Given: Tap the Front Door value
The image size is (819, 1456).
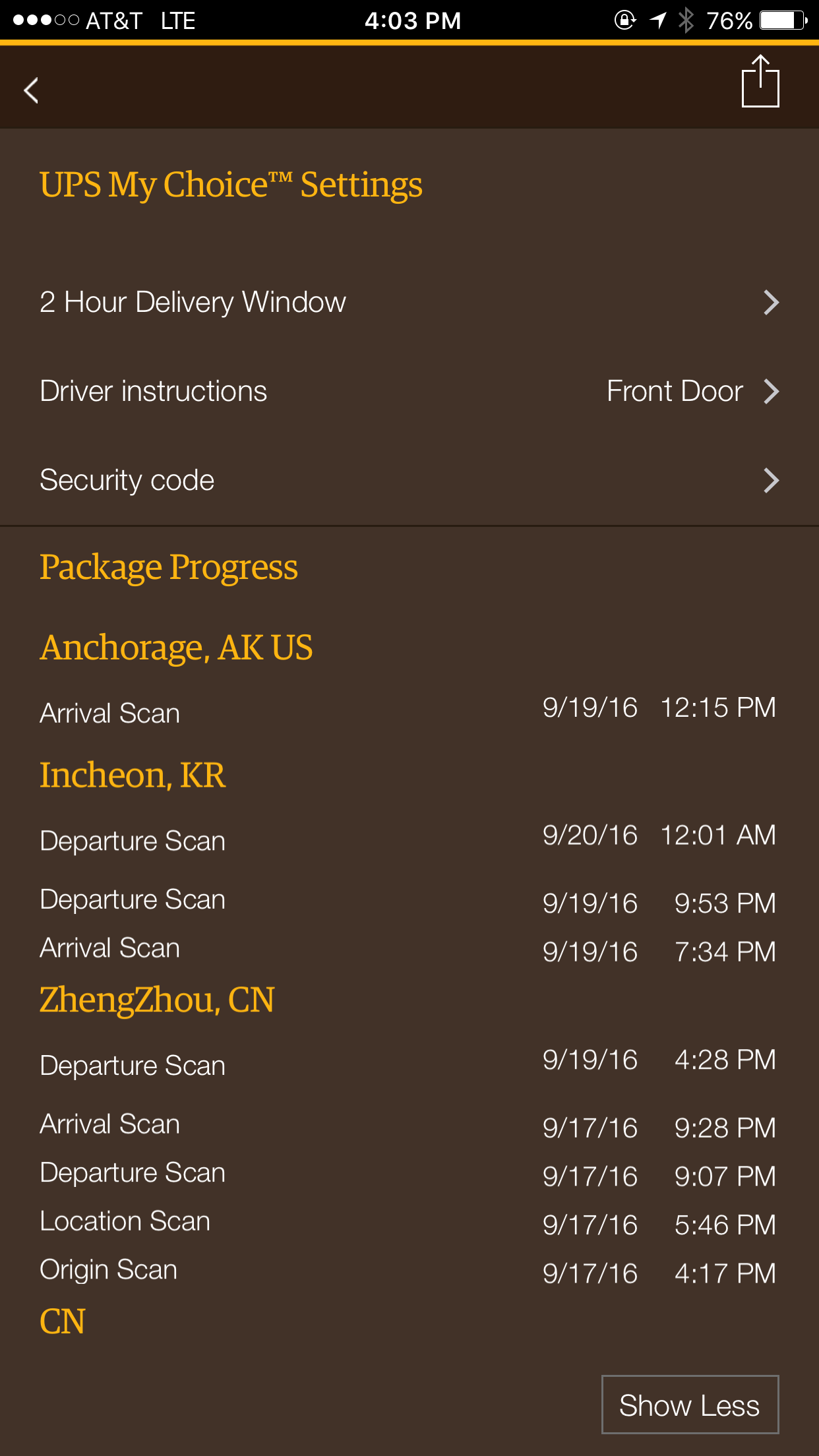Looking at the screenshot, I should pos(675,392).
